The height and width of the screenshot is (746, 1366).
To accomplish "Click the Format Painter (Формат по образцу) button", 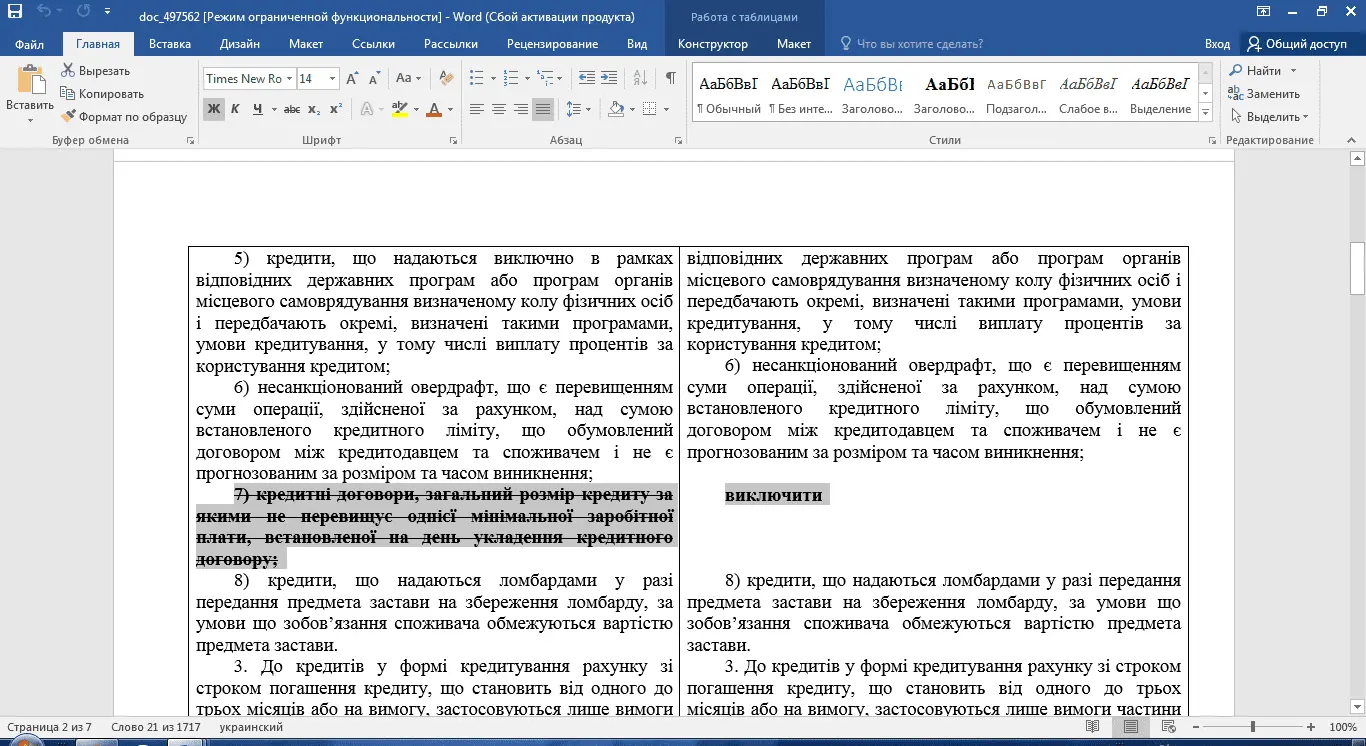I will pos(124,117).
